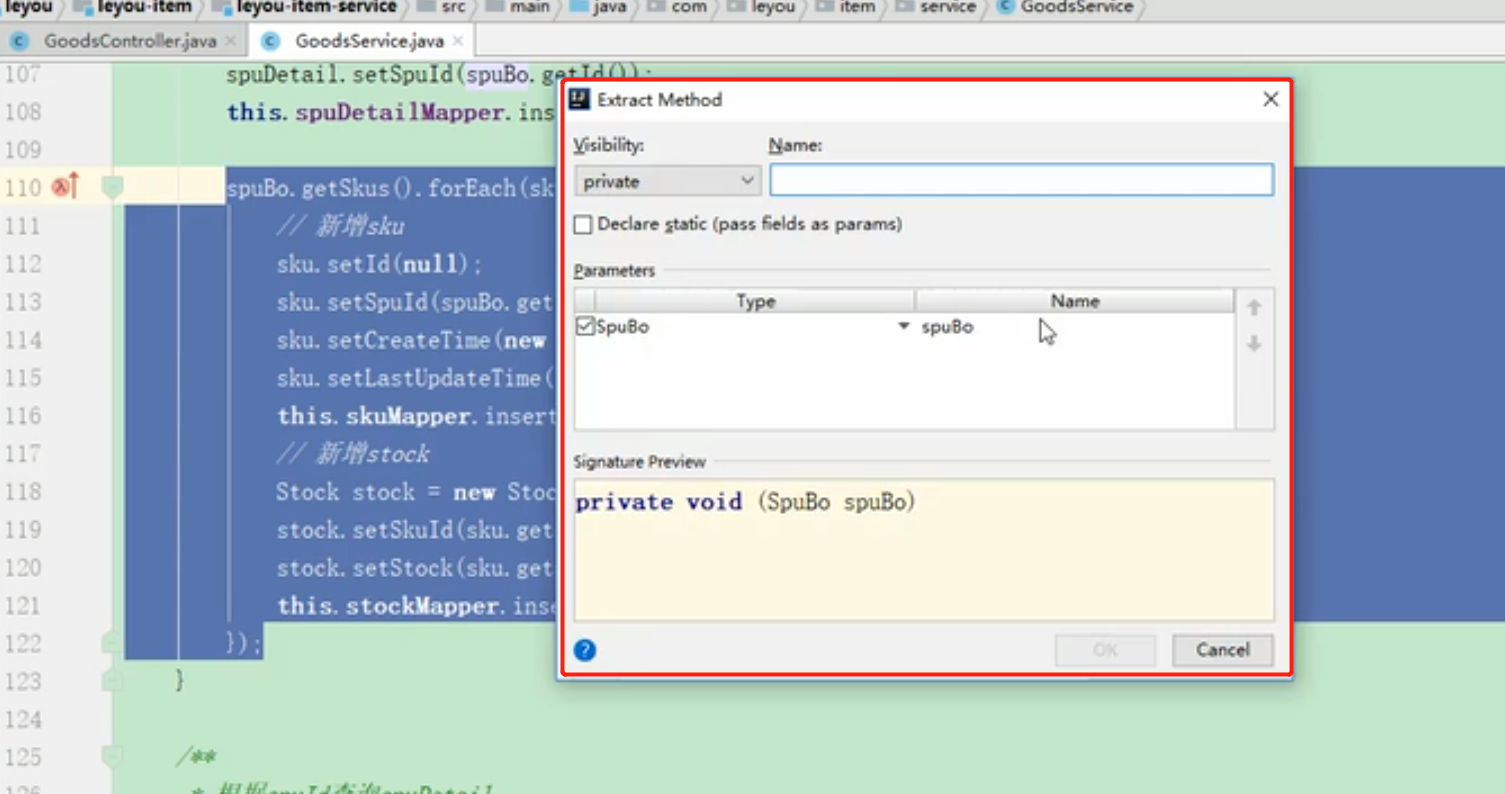The image size is (1505, 794).
Task: Switch to GoodsController.java tab
Action: pos(128,41)
